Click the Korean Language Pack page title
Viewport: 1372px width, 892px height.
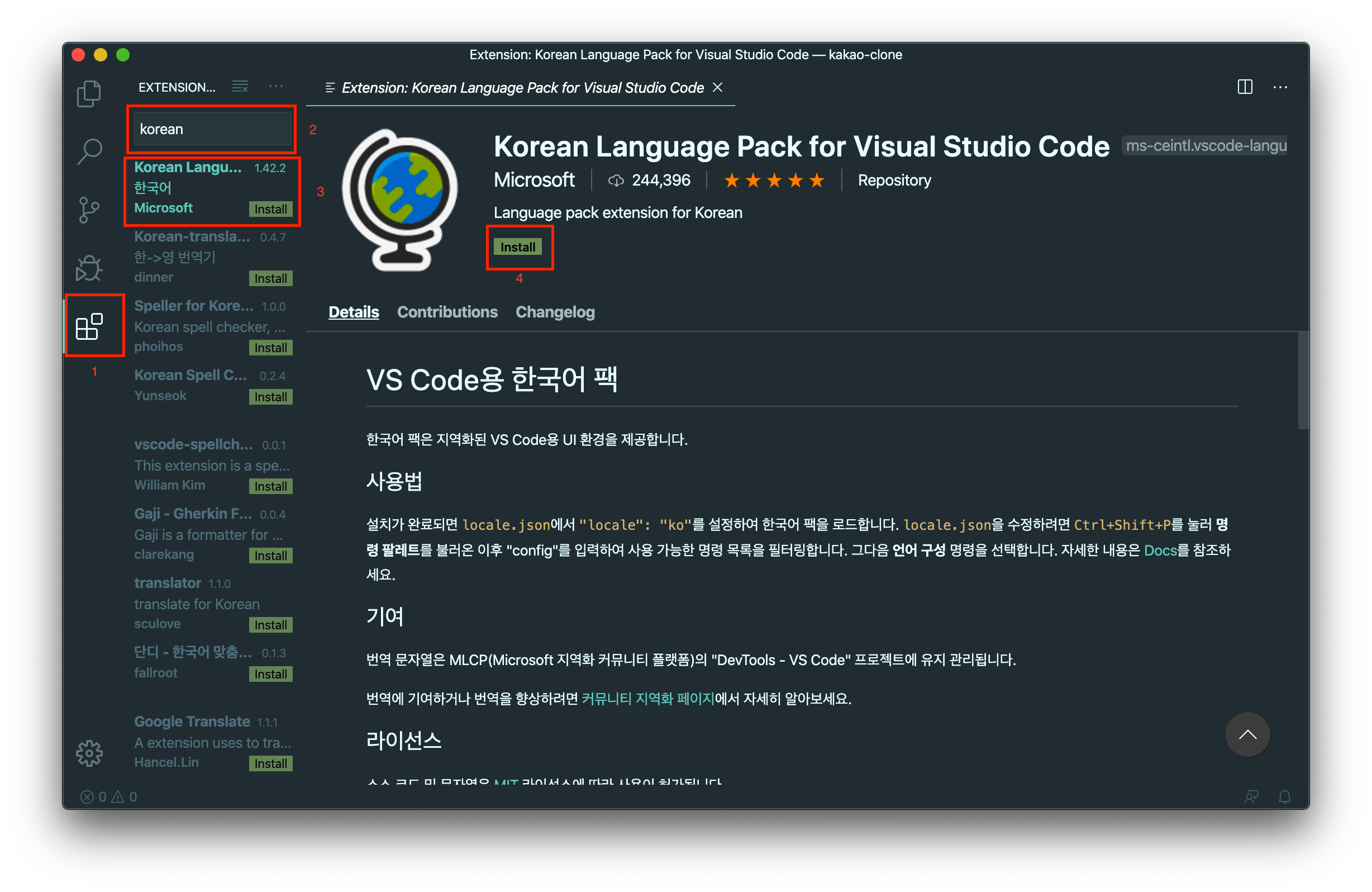tap(801, 146)
